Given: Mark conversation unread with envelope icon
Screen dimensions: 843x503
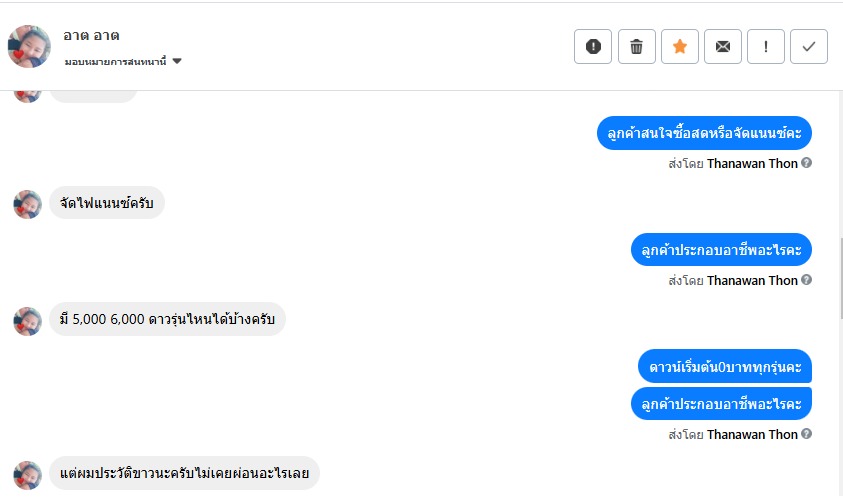Looking at the screenshot, I should click(722, 47).
